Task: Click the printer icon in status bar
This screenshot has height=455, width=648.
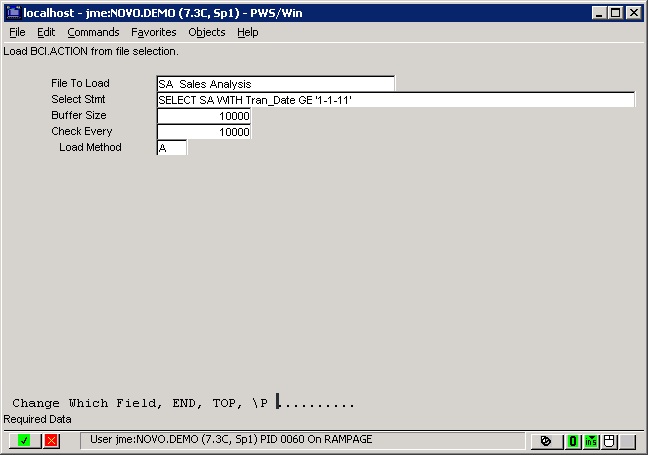Action: (607, 440)
